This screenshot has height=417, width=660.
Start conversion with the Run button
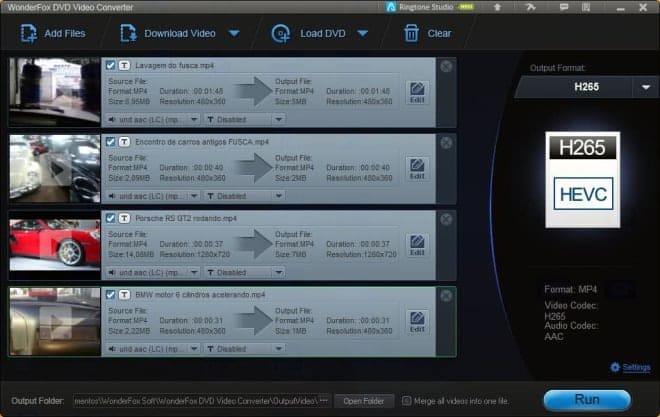click(x=587, y=399)
